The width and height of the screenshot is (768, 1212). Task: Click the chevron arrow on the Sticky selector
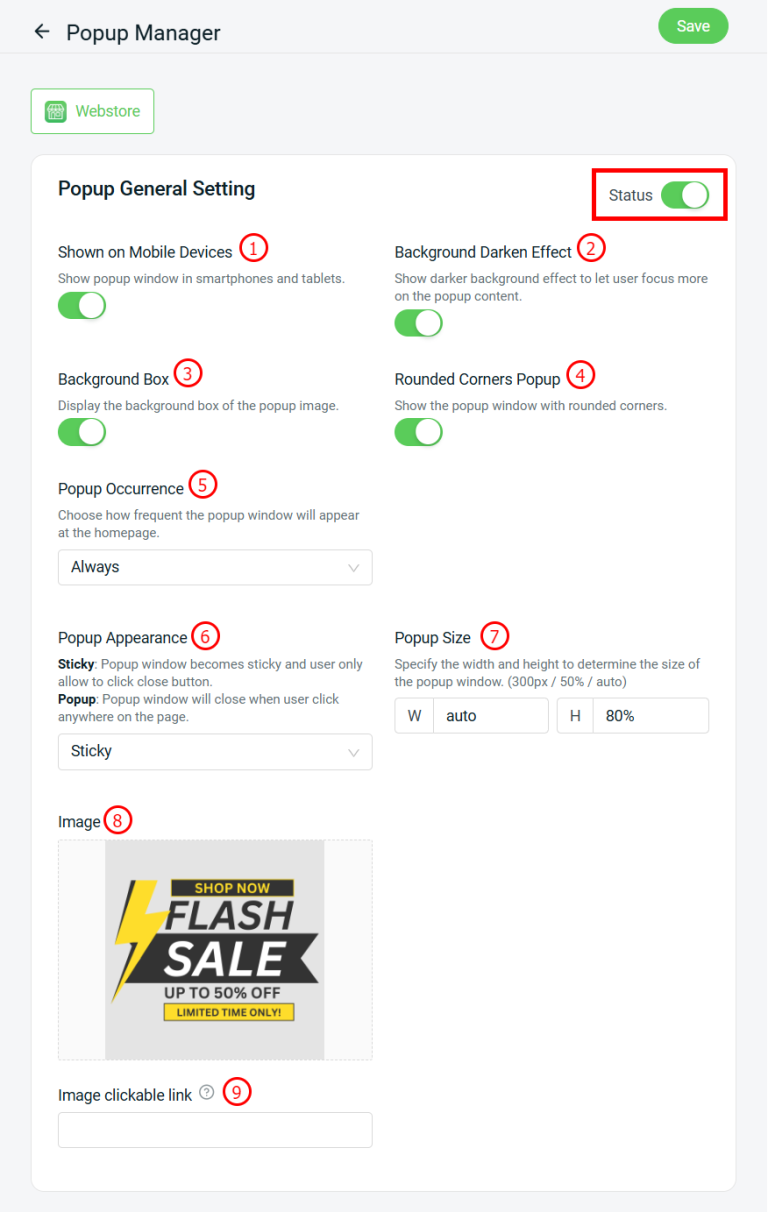pos(354,751)
